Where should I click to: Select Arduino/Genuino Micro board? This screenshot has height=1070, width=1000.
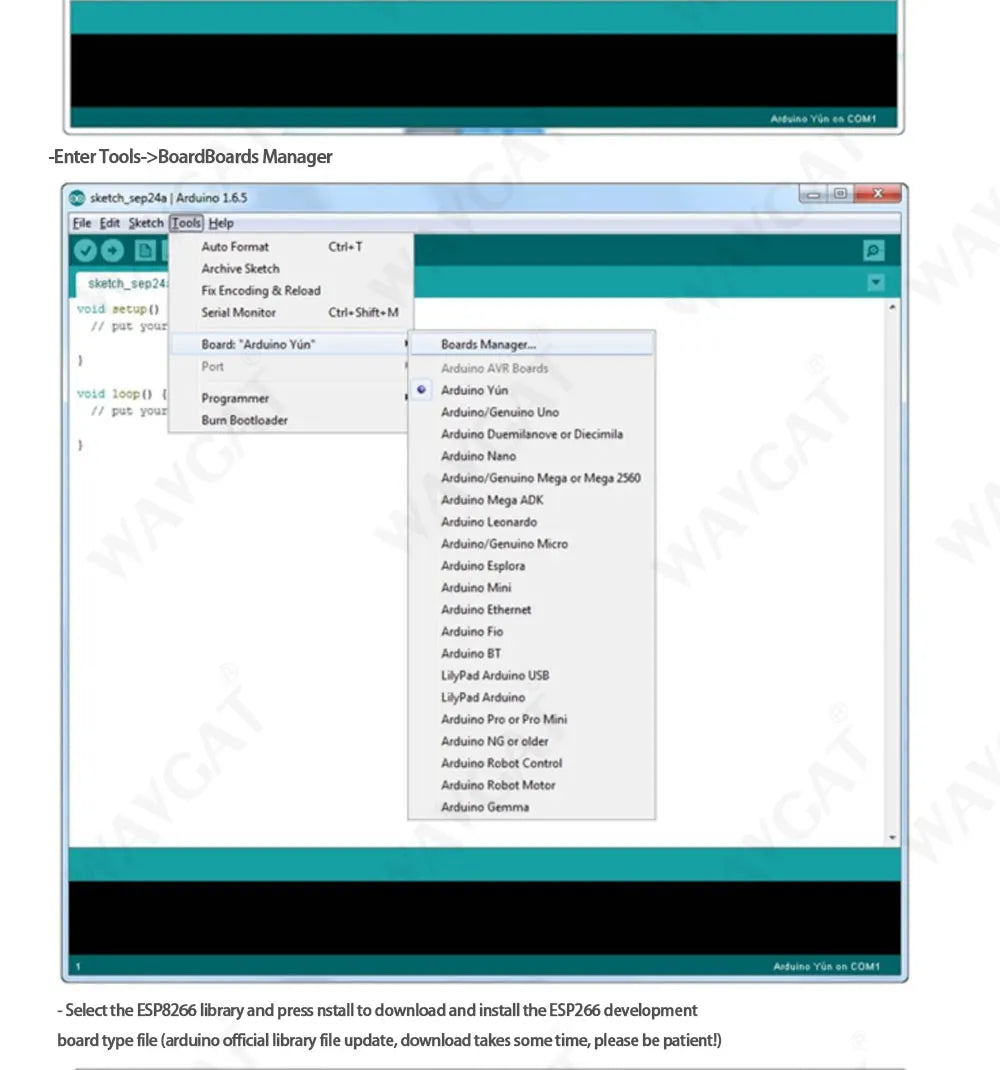tap(531, 544)
